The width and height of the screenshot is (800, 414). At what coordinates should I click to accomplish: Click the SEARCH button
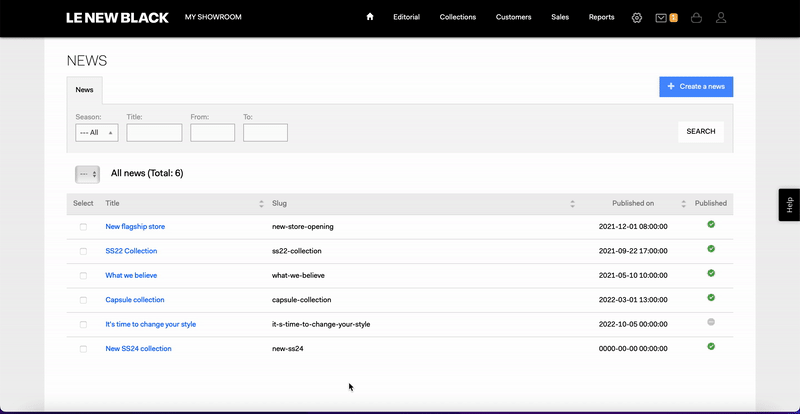701,132
